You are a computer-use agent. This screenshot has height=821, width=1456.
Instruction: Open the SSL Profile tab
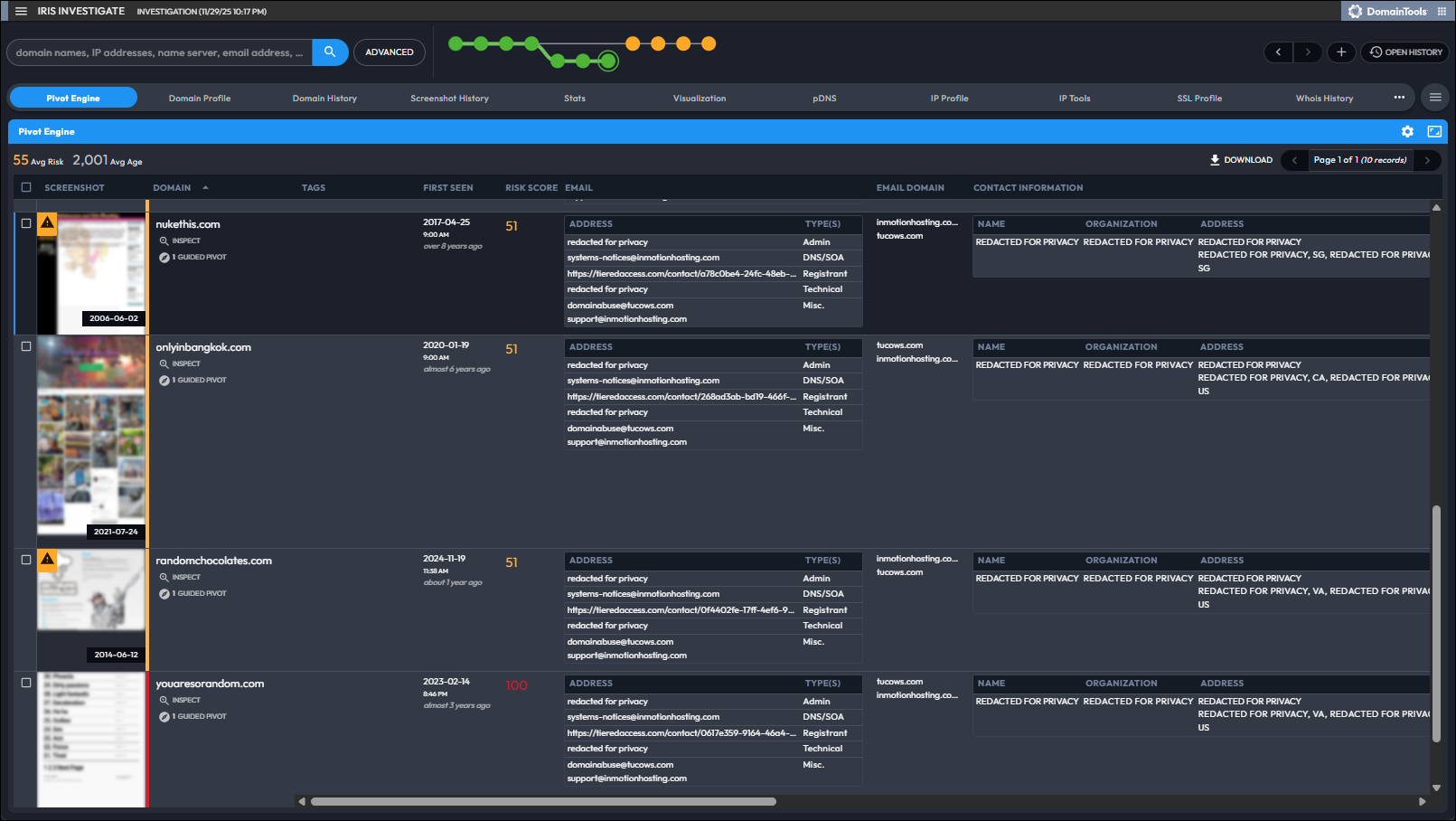(1199, 99)
